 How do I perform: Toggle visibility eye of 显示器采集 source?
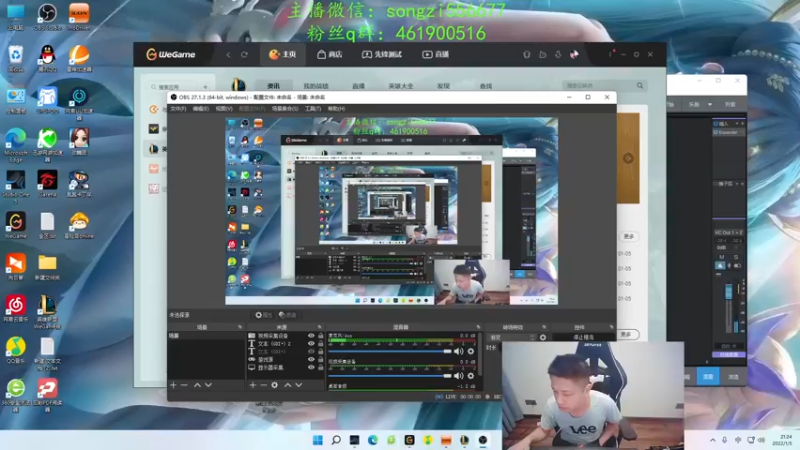[x=311, y=367]
